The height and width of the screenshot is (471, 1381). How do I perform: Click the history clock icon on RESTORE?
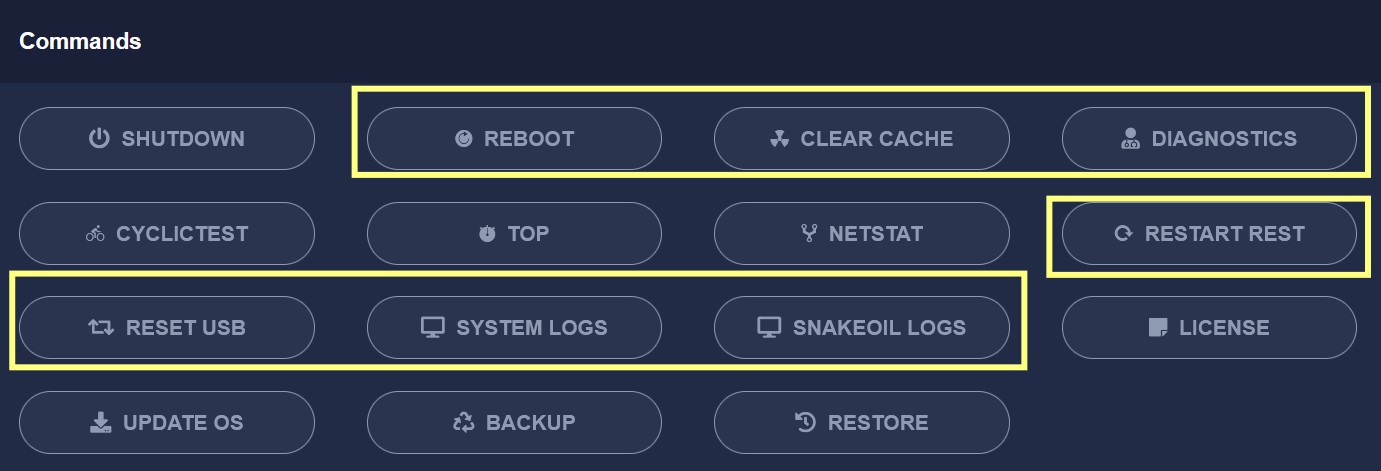pyautogui.click(x=805, y=423)
